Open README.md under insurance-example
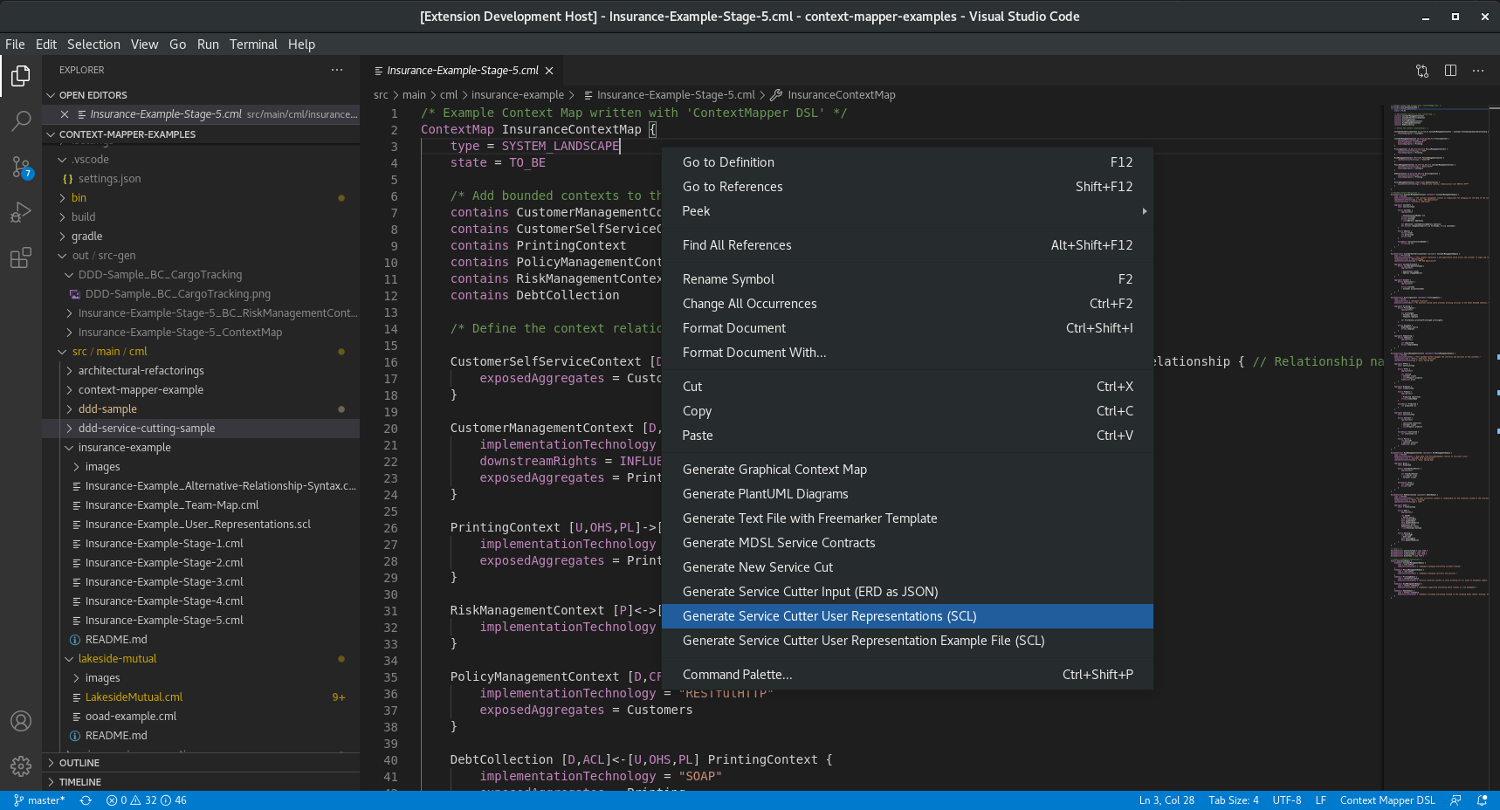Viewport: 1500px width, 810px height. point(116,639)
